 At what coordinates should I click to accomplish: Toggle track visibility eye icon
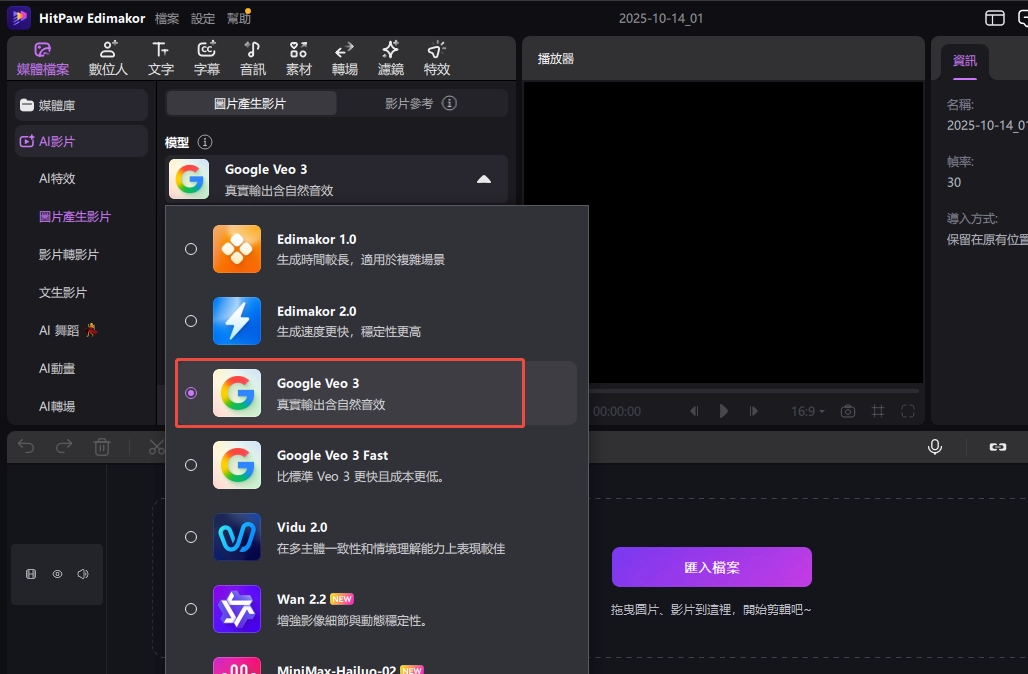click(57, 574)
